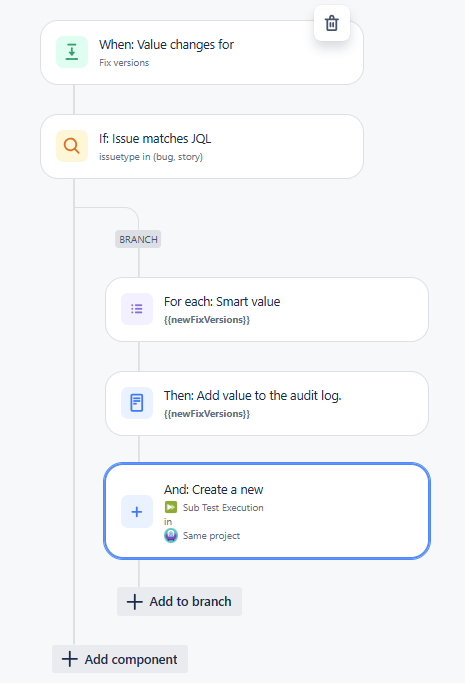Open Then: Add value to audit log action

point(266,403)
